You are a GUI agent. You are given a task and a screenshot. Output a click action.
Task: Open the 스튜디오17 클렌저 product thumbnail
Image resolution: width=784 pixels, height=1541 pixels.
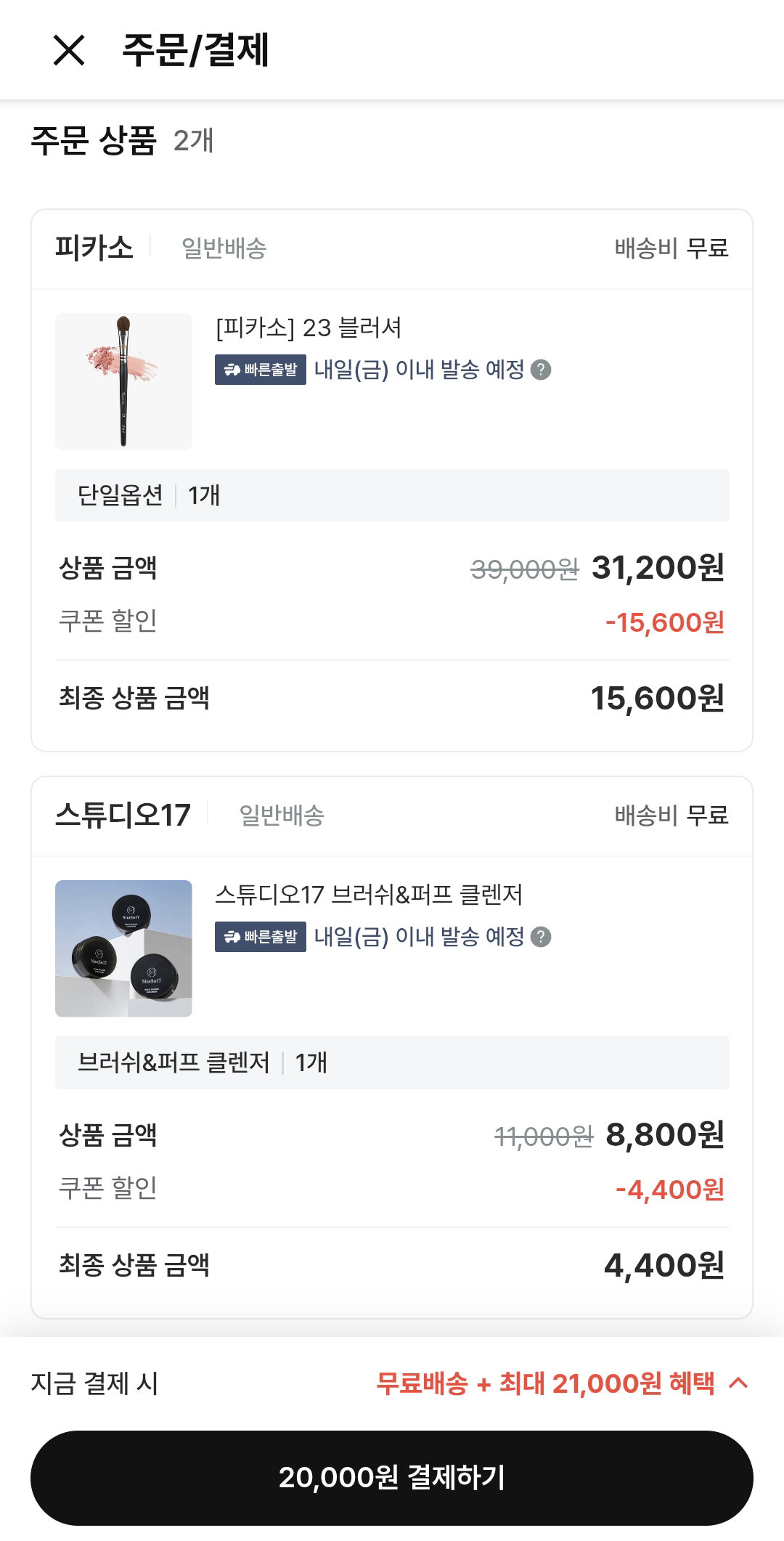(x=123, y=948)
